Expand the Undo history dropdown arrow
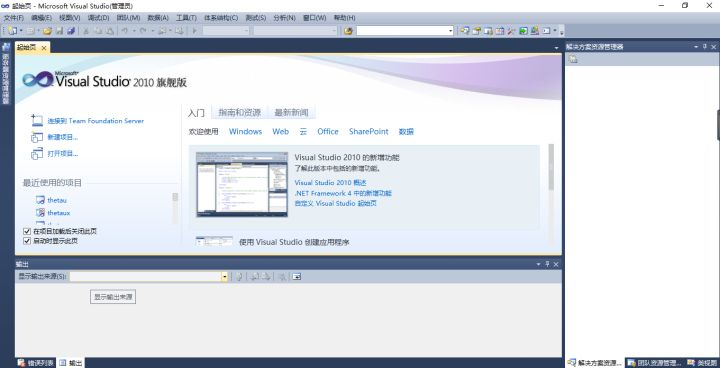 [x=134, y=31]
